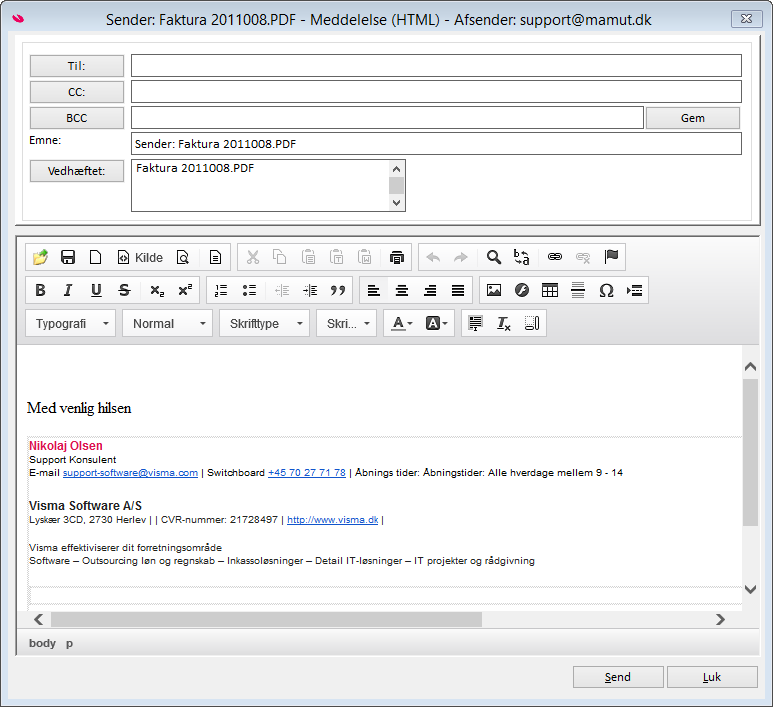Toggle italic formatting
The height and width of the screenshot is (707, 773).
pyautogui.click(x=68, y=290)
